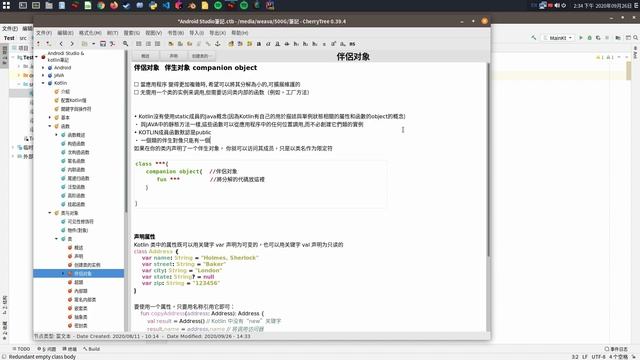Click the find magnifier toolbar icon
The height and width of the screenshot is (360, 640).
[126, 44]
